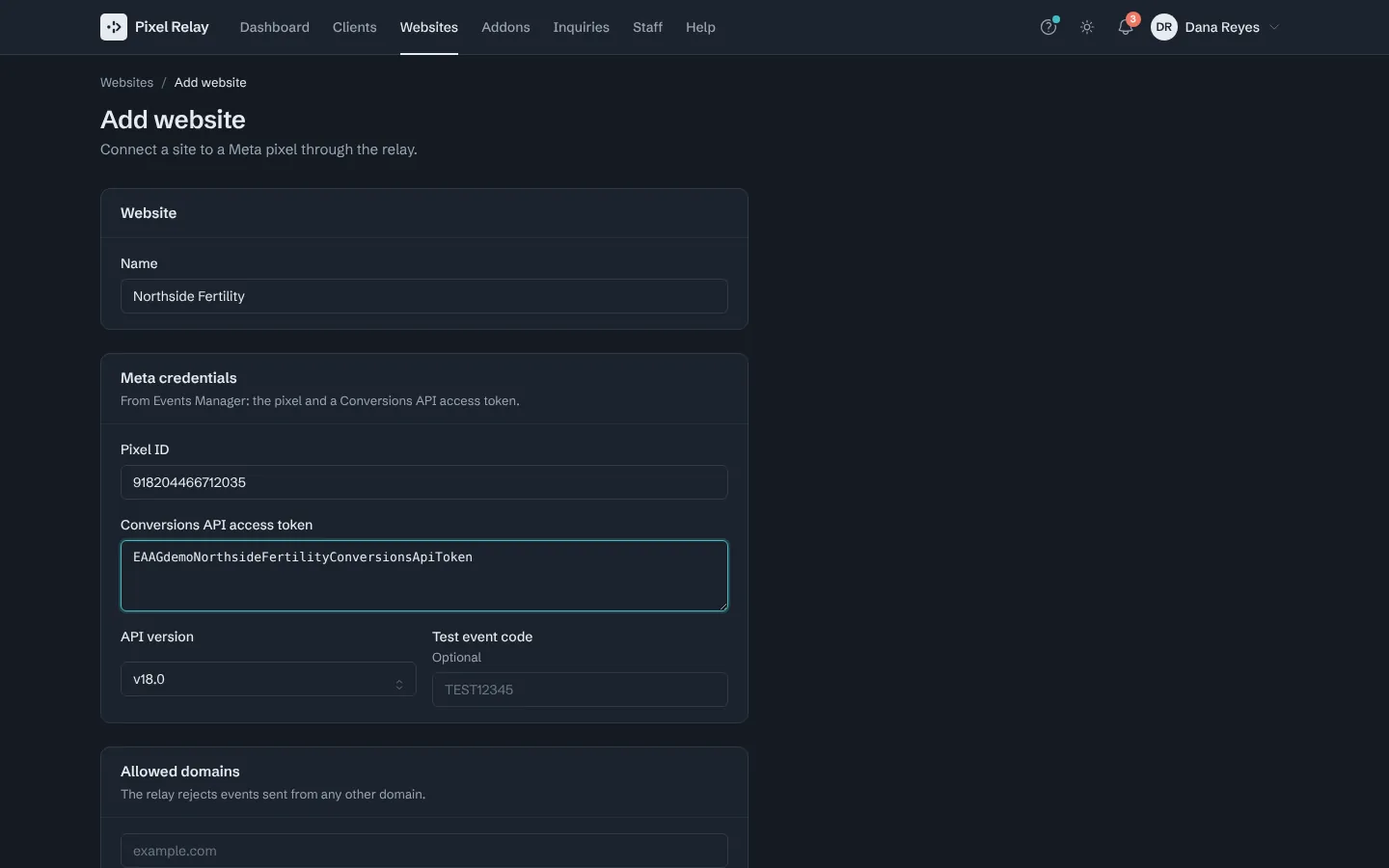
Task: Click the Allowed domains section heading
Action: click(x=180, y=772)
